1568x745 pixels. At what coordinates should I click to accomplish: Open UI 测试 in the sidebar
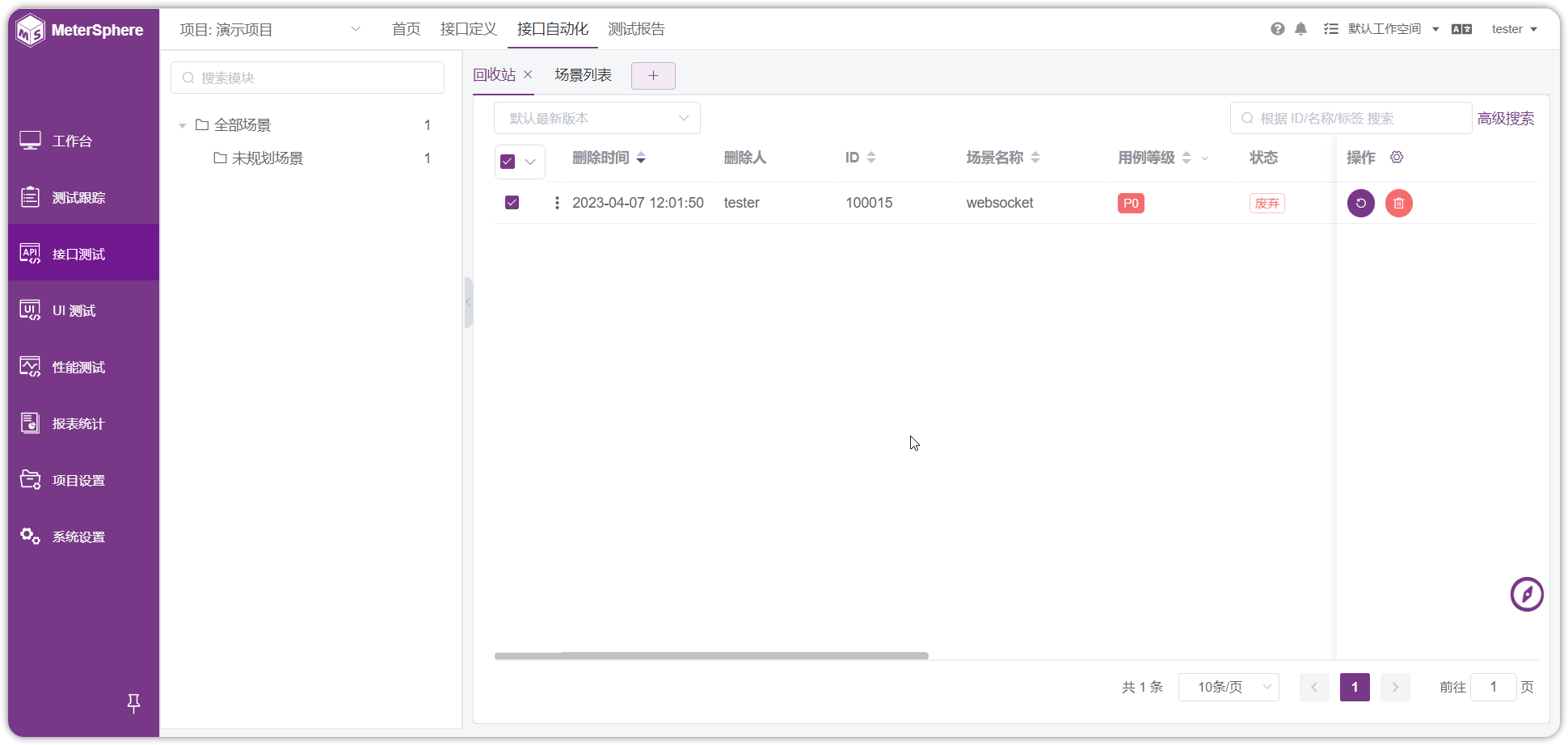(x=83, y=310)
